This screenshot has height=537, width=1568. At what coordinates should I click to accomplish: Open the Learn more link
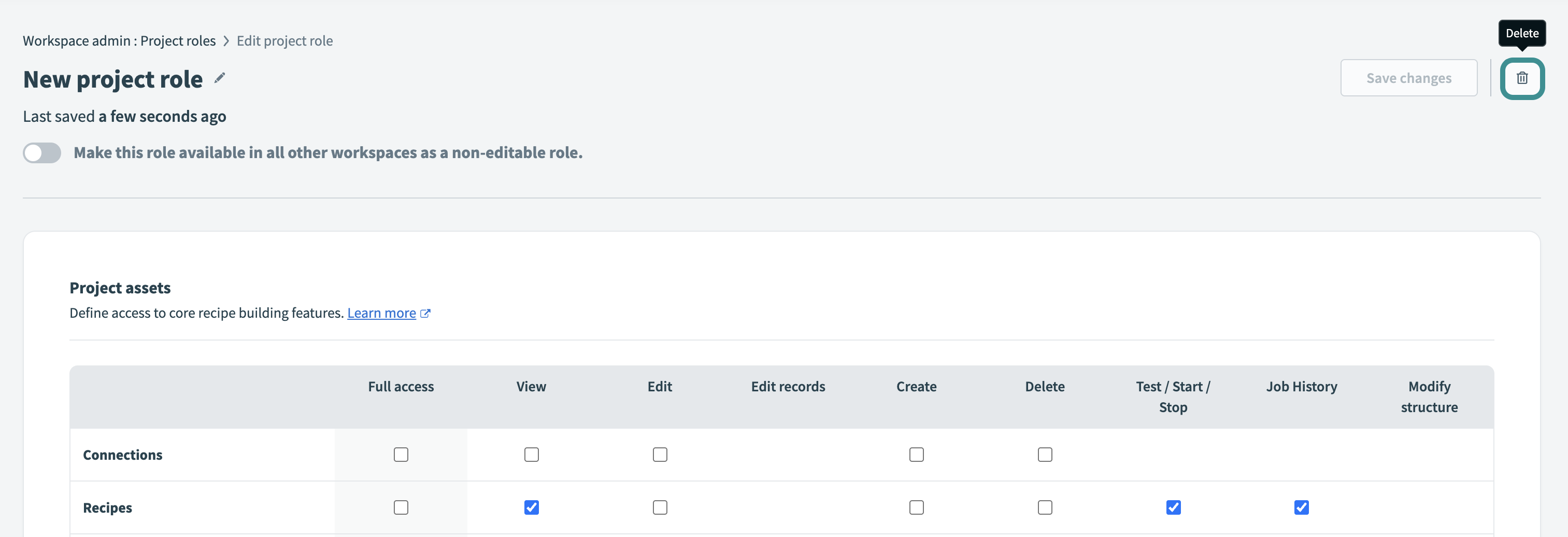(381, 313)
